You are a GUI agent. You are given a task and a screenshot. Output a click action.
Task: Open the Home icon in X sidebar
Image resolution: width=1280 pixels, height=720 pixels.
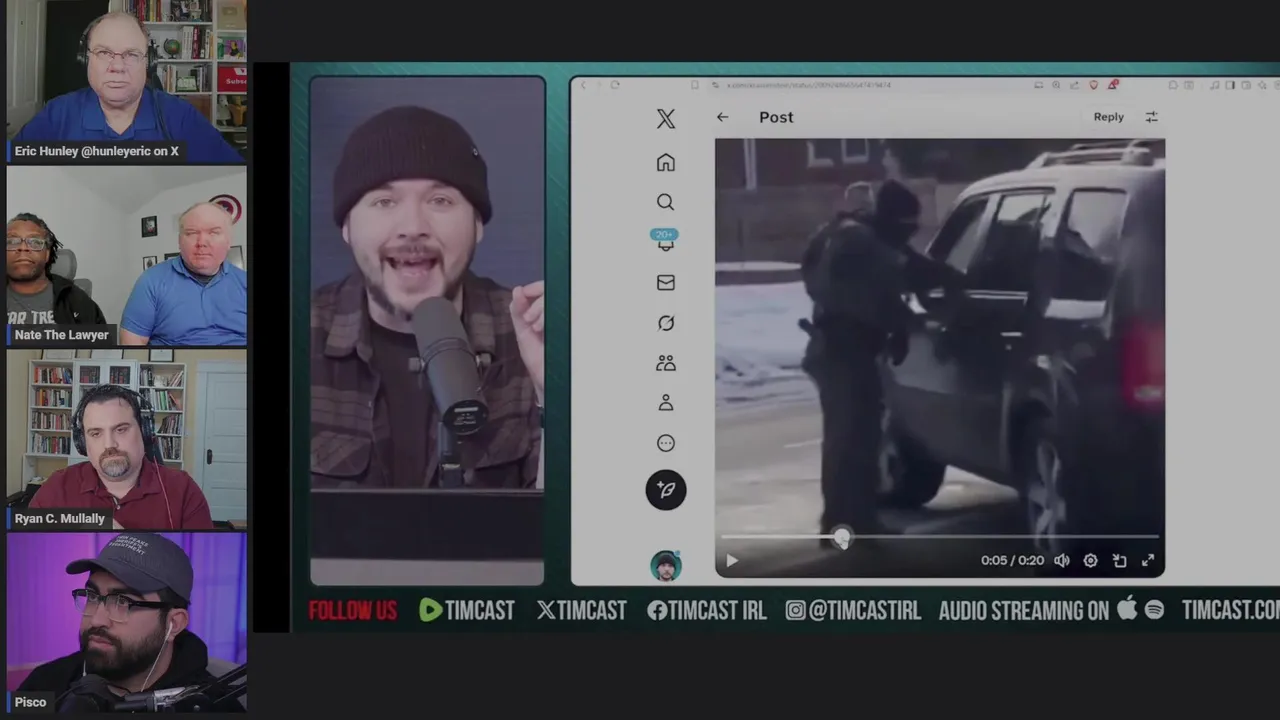[666, 162]
